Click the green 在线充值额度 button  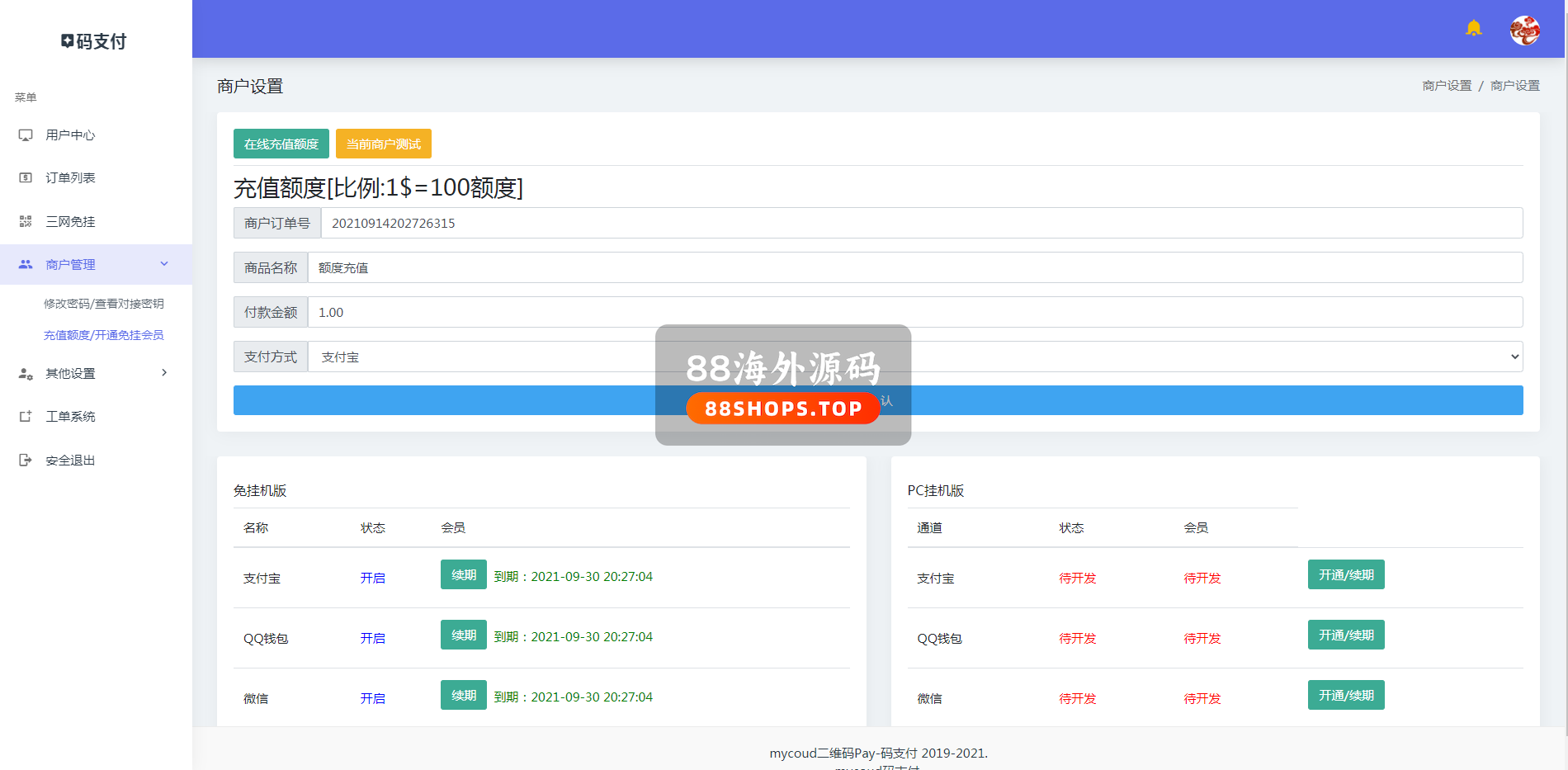pos(281,144)
